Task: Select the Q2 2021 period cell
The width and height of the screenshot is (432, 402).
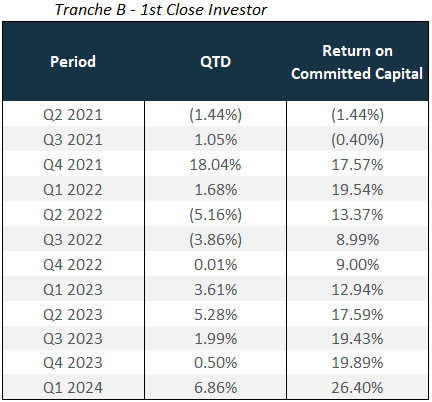Action: tap(73, 115)
